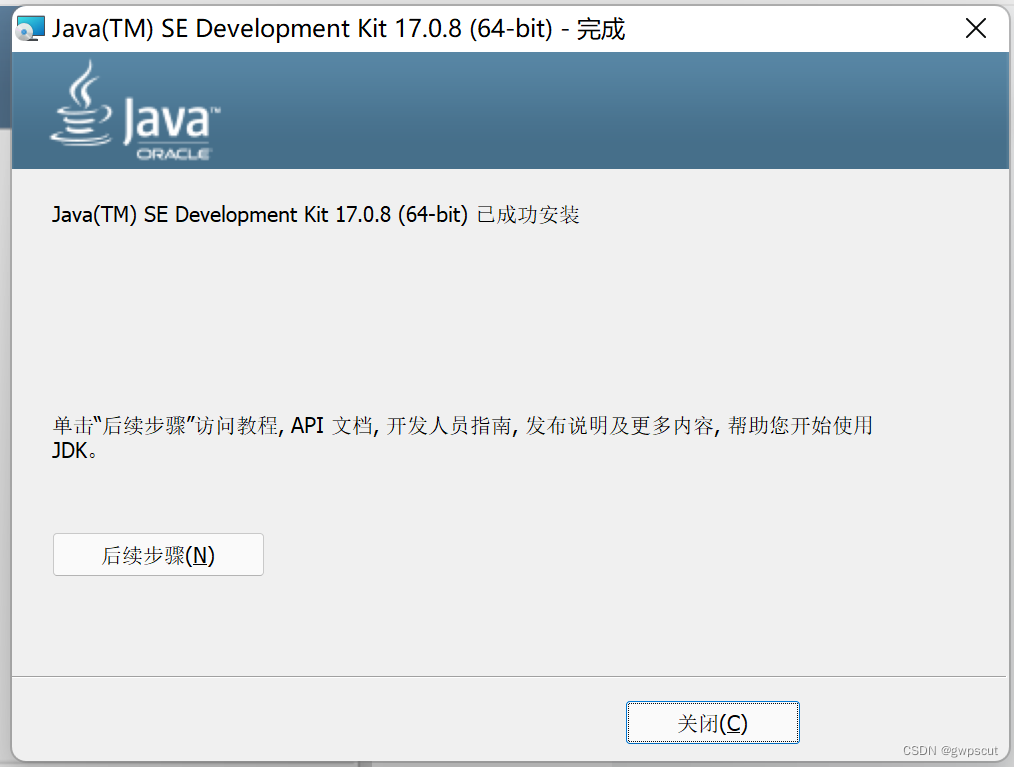Click the installer icon in the title bar
Screen dimensions: 1014x767
click(x=30, y=28)
